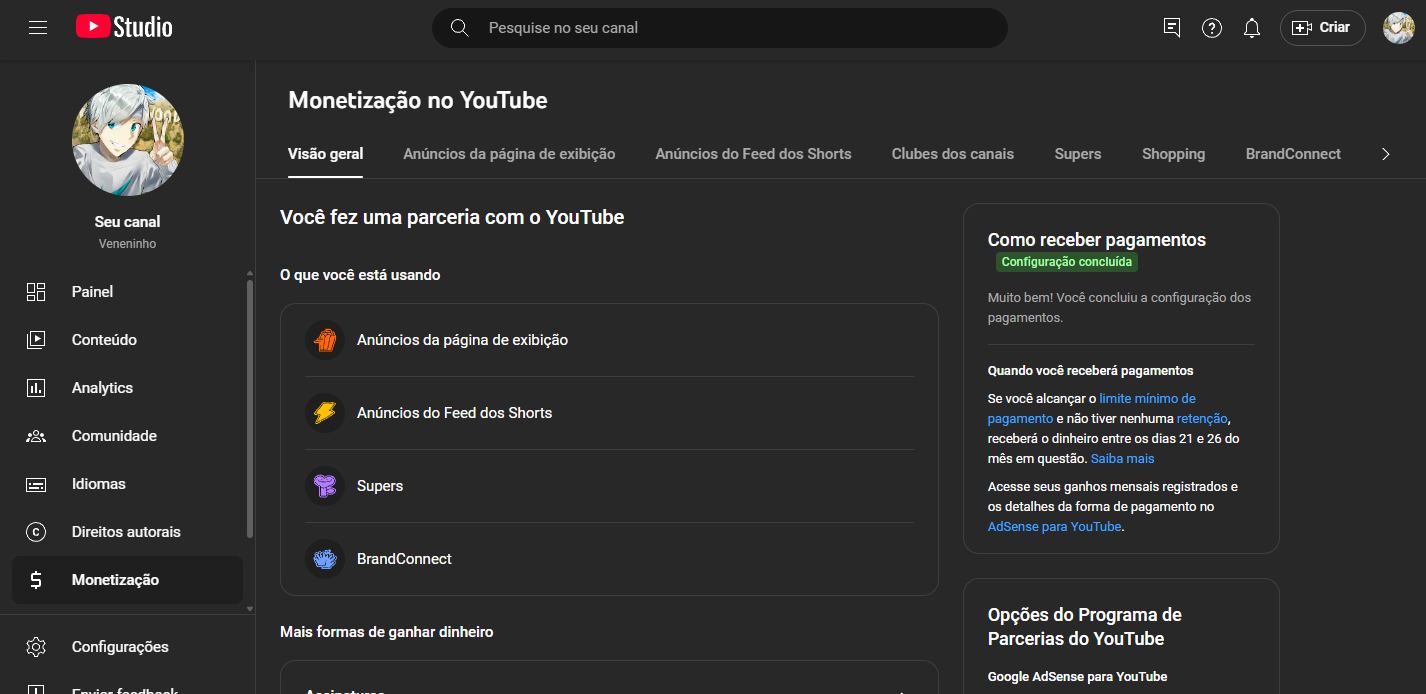The image size is (1426, 694).
Task: Click the Idiomas subtitles icon
Action: click(x=36, y=484)
